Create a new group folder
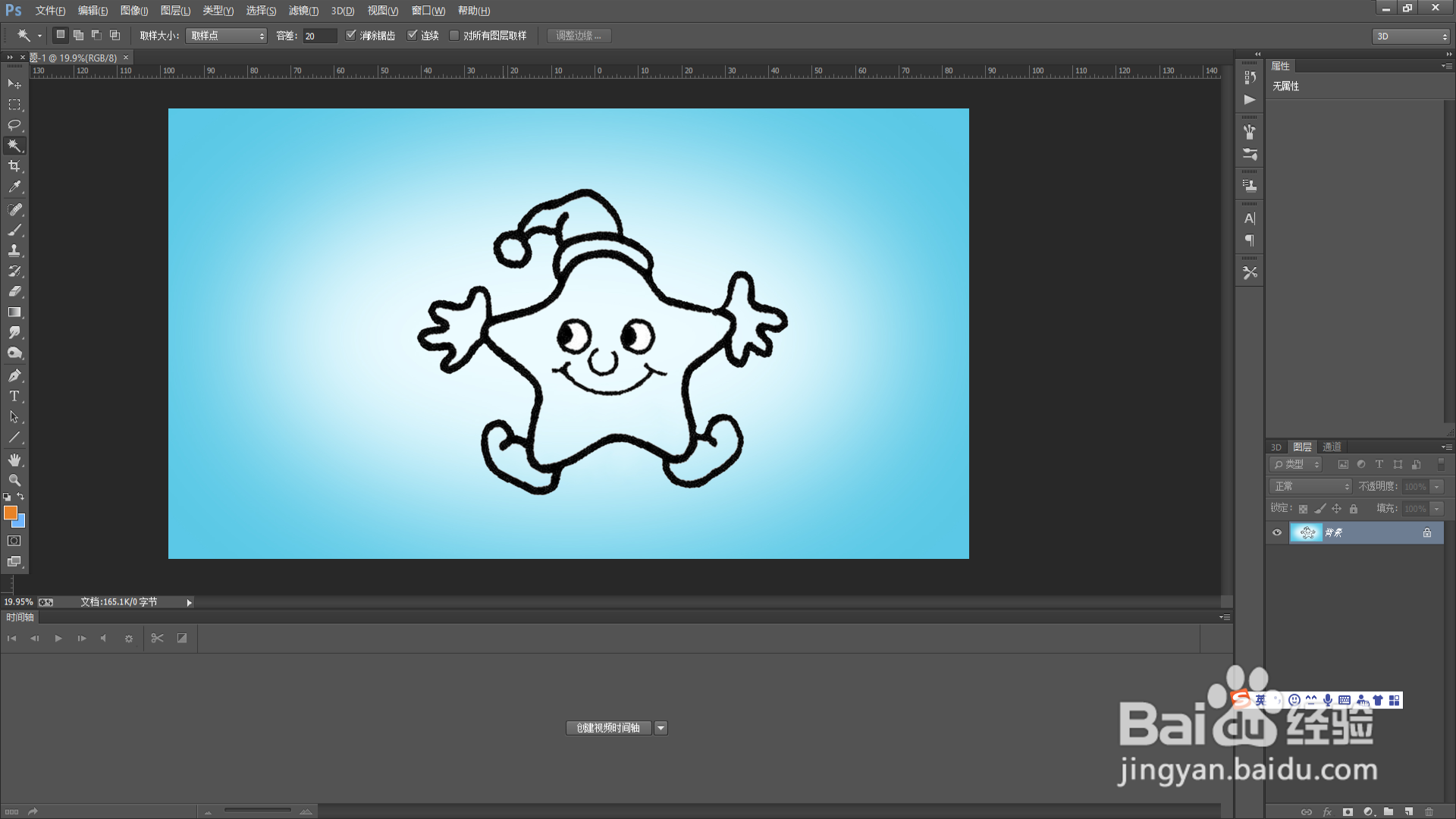Viewport: 1456px width, 819px height. (1389, 811)
